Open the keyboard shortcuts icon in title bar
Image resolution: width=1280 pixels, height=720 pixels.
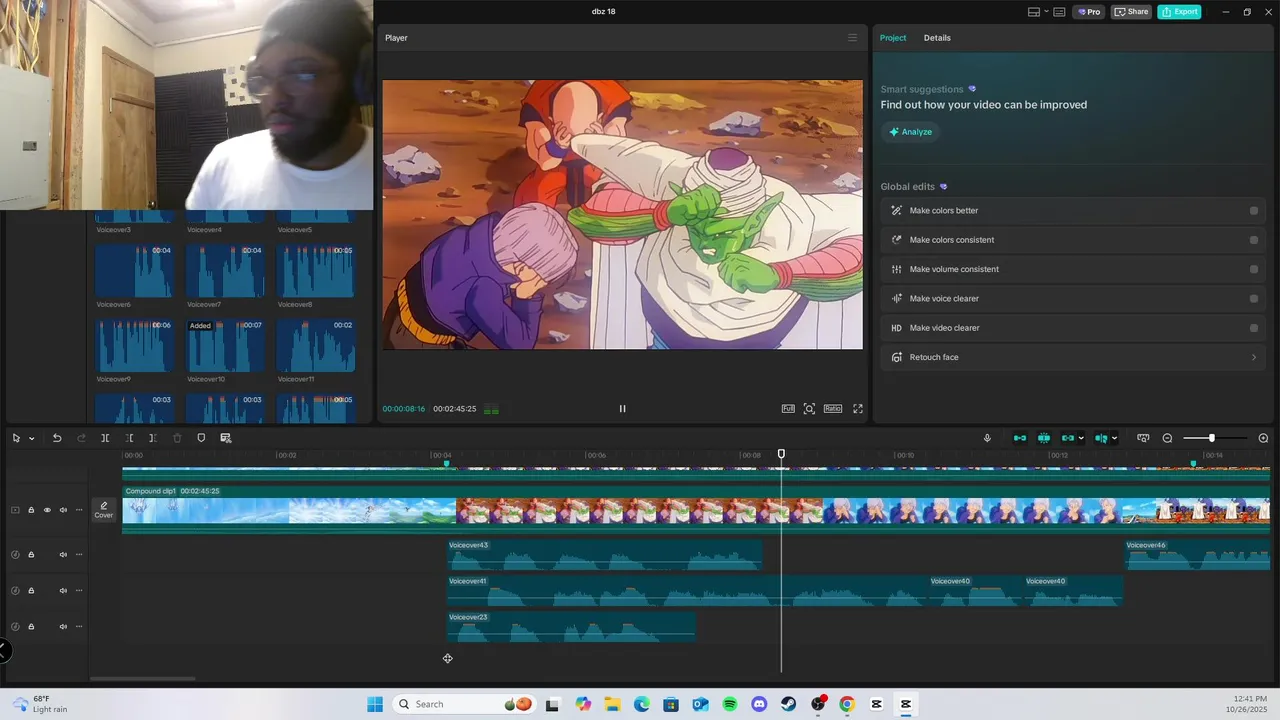click(1059, 12)
